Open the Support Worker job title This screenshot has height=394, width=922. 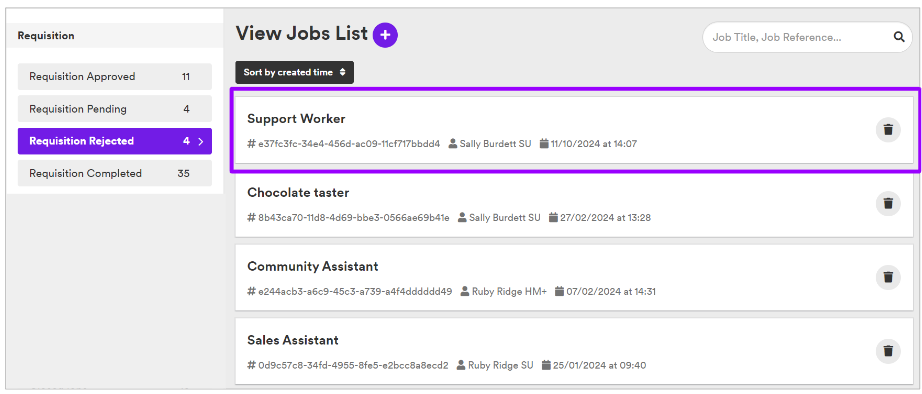coord(296,119)
